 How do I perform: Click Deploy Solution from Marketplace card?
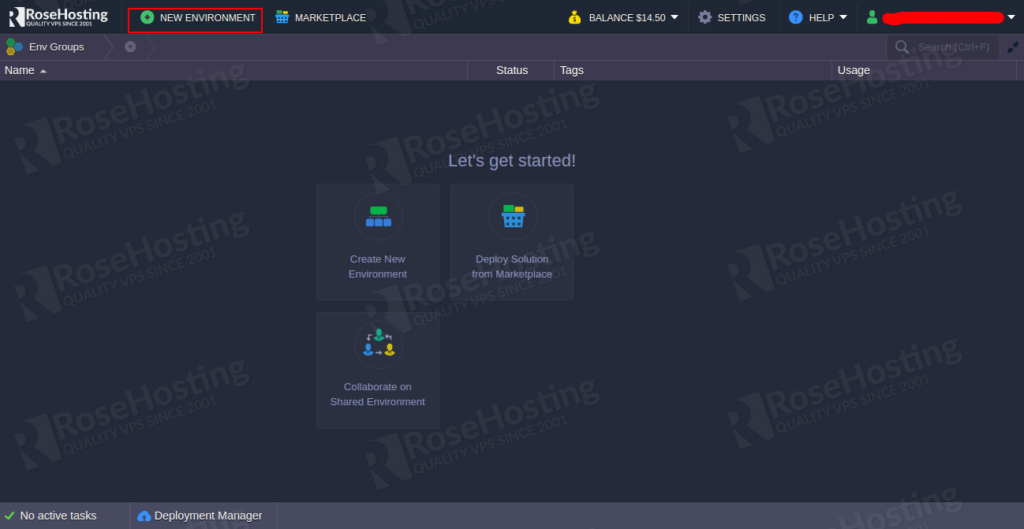point(512,242)
